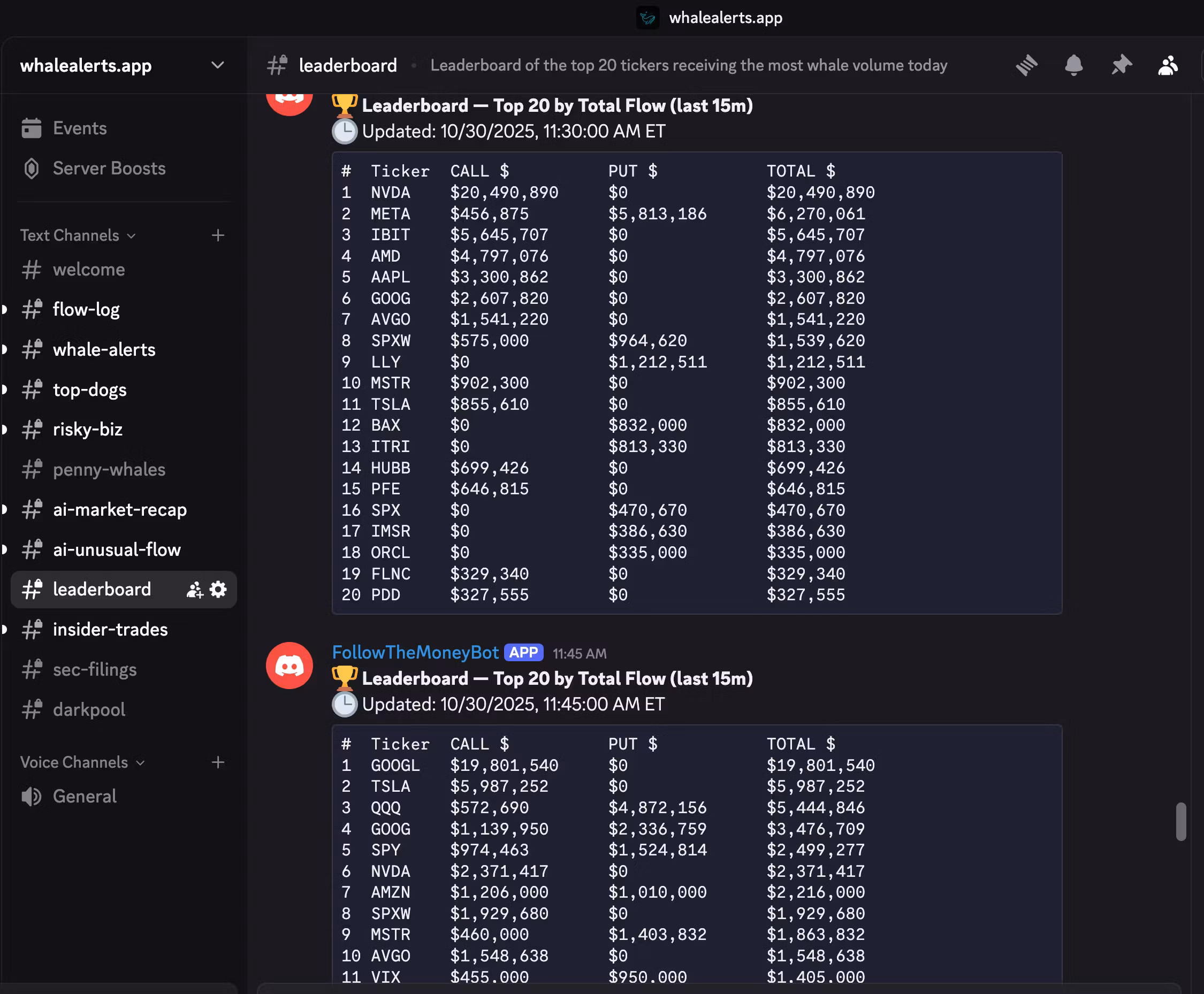The height and width of the screenshot is (994, 1204).
Task: Go to the insider-trades channel
Action: [110, 629]
